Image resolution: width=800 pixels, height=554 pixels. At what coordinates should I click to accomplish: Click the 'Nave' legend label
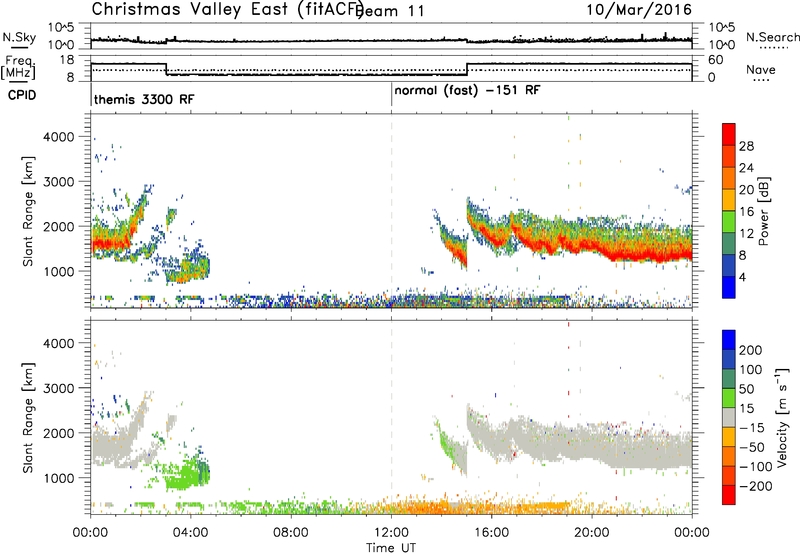[x=760, y=70]
